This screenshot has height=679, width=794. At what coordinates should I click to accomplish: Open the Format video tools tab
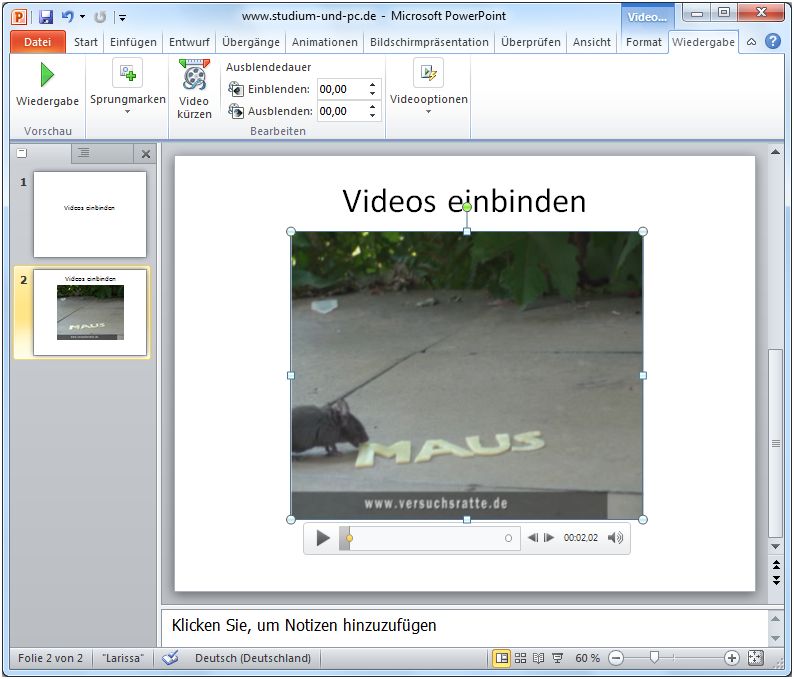click(644, 42)
